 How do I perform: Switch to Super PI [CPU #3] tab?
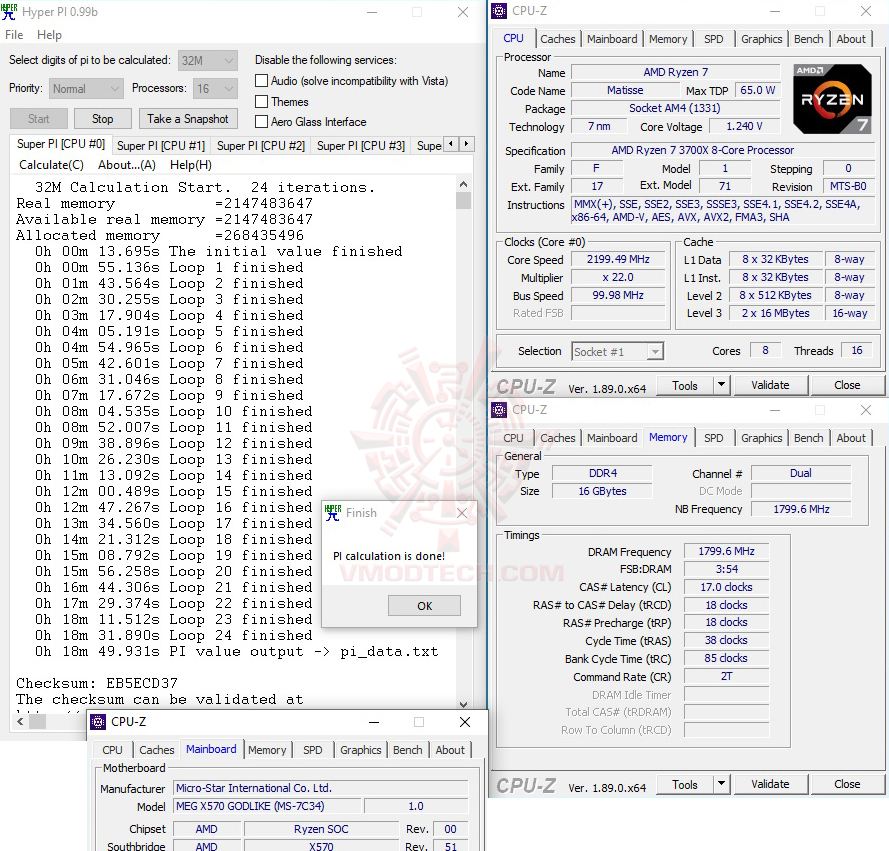361,146
